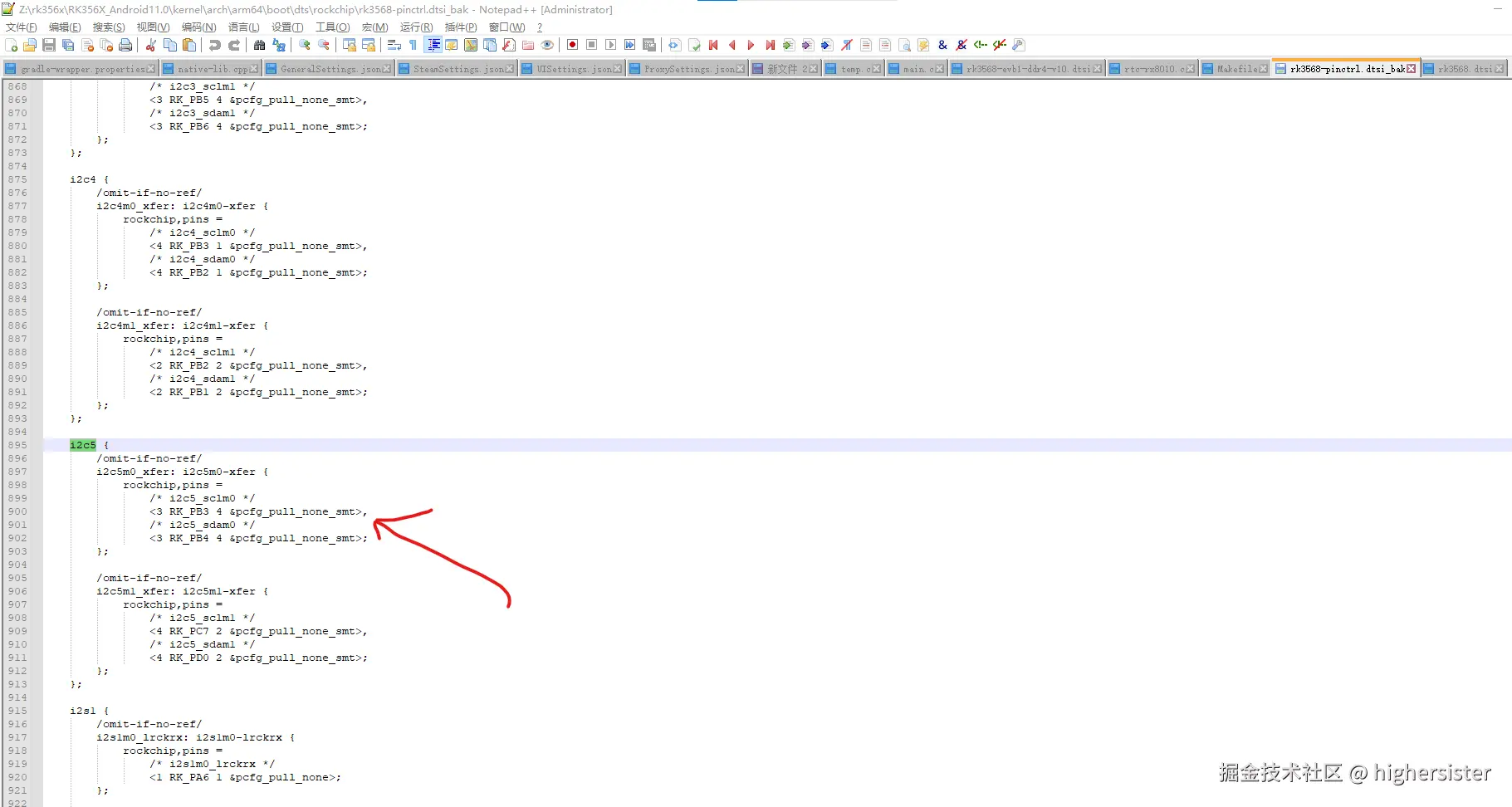Screen dimensions: 1512x807
Task: Click line 'i2c5m0_xfer: i2c5m0-xfer {'
Action: click(183, 472)
